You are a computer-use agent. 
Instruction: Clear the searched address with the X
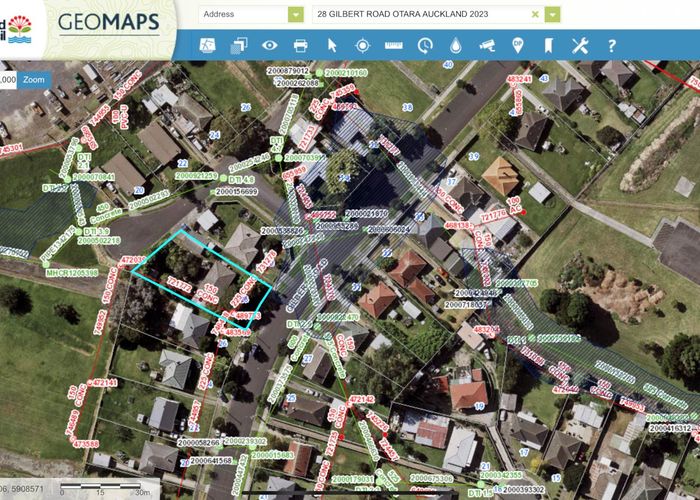[535, 14]
